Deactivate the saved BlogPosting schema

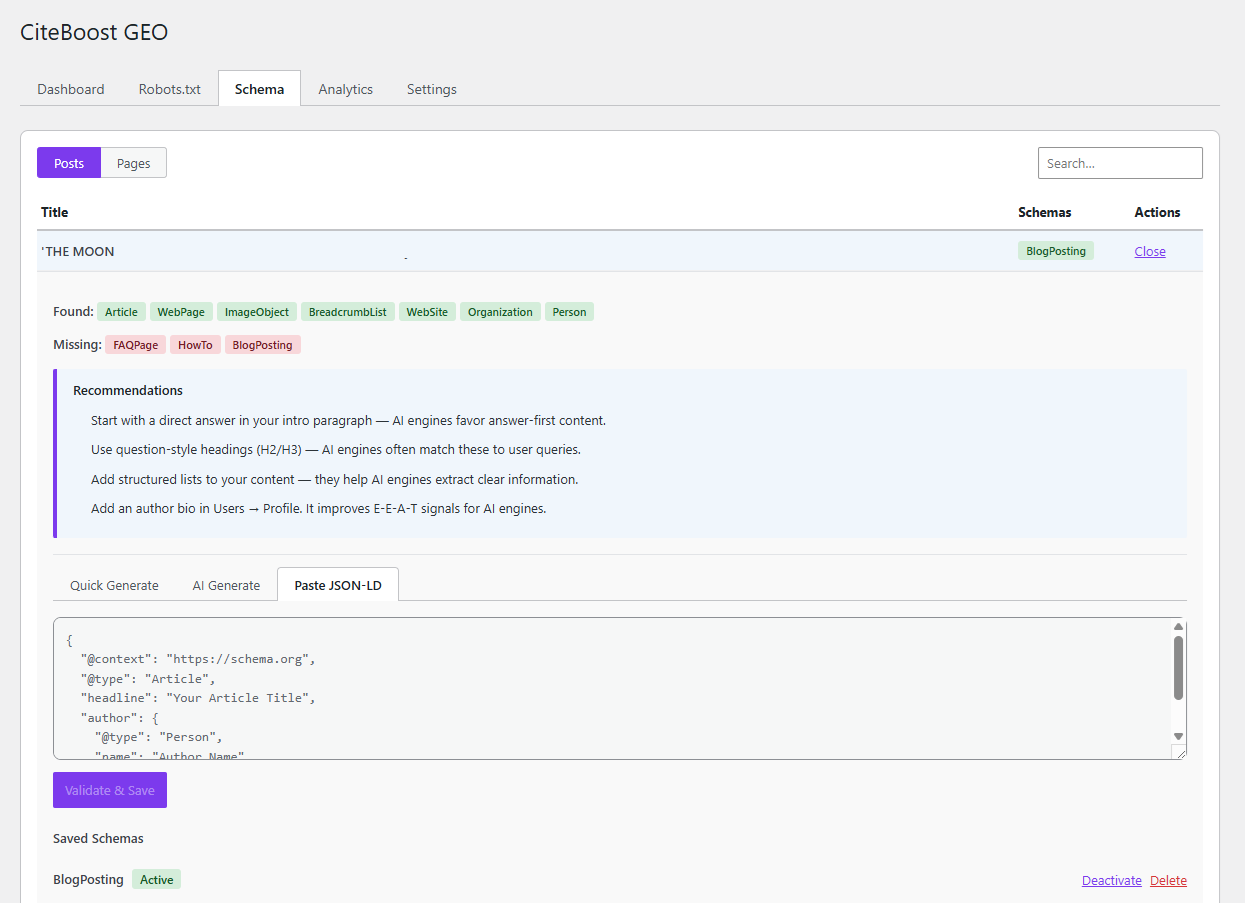1111,880
